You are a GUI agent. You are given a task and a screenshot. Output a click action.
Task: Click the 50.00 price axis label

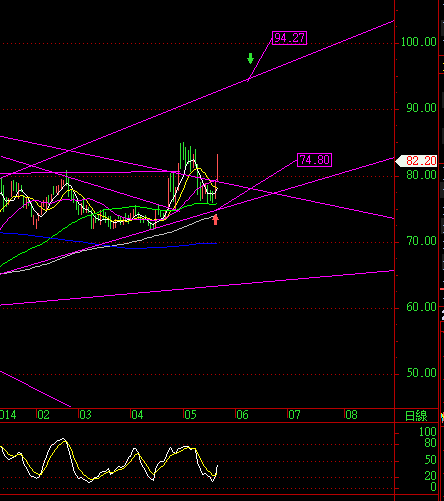pos(421,373)
